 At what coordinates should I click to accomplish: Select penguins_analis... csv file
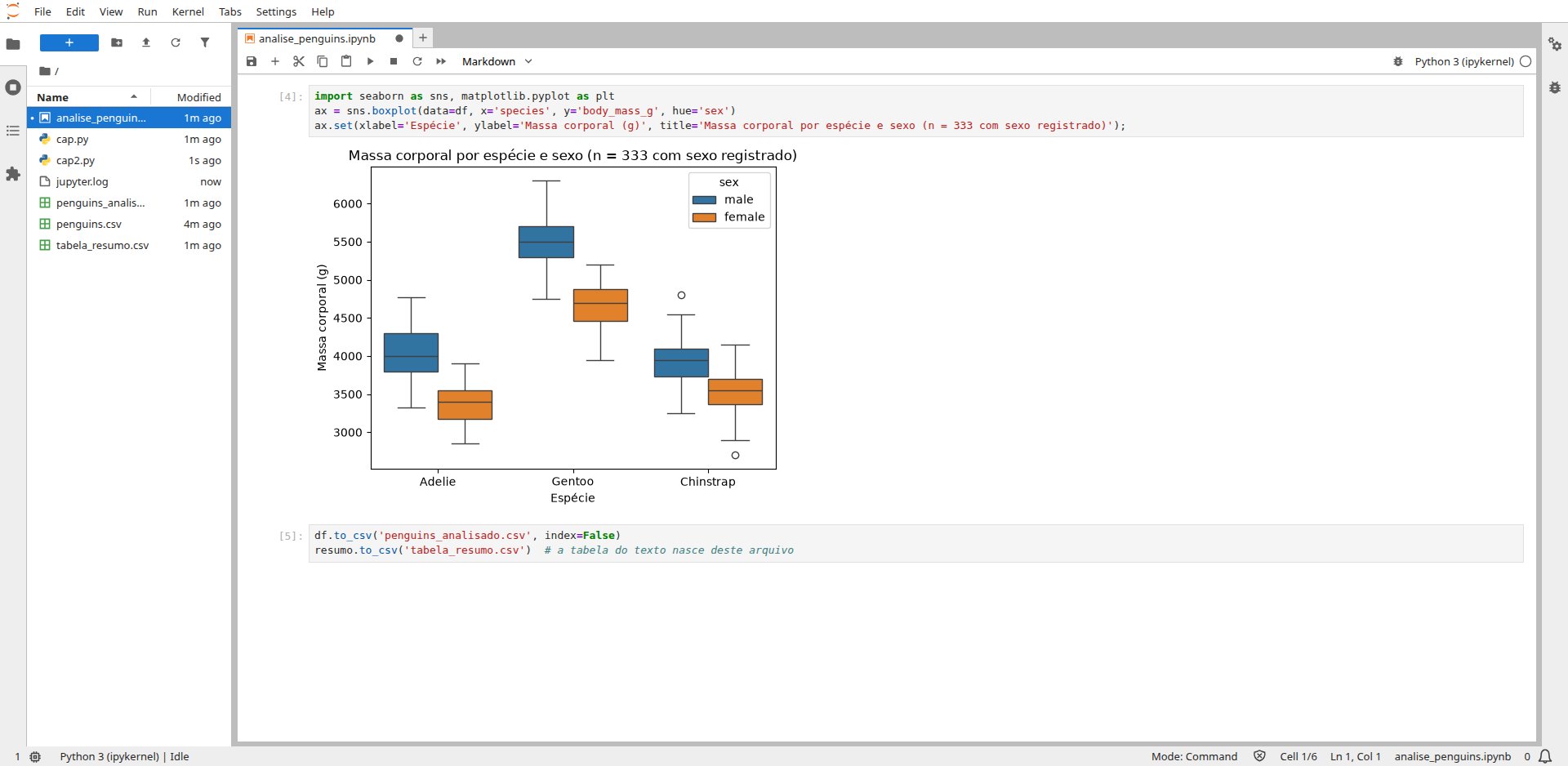129,203
